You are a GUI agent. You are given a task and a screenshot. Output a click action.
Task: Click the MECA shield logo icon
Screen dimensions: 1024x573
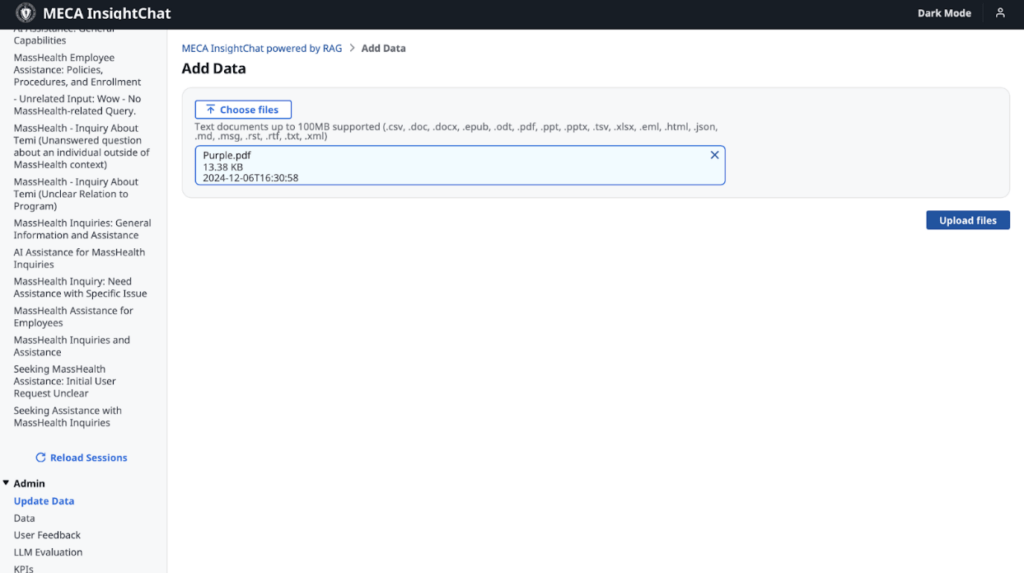25,13
